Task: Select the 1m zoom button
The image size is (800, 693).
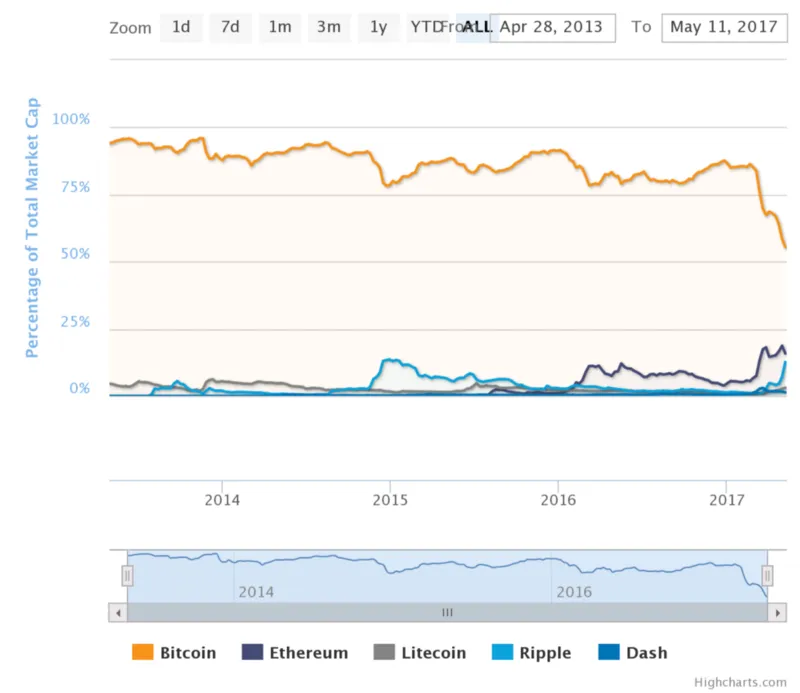Action: point(280,27)
